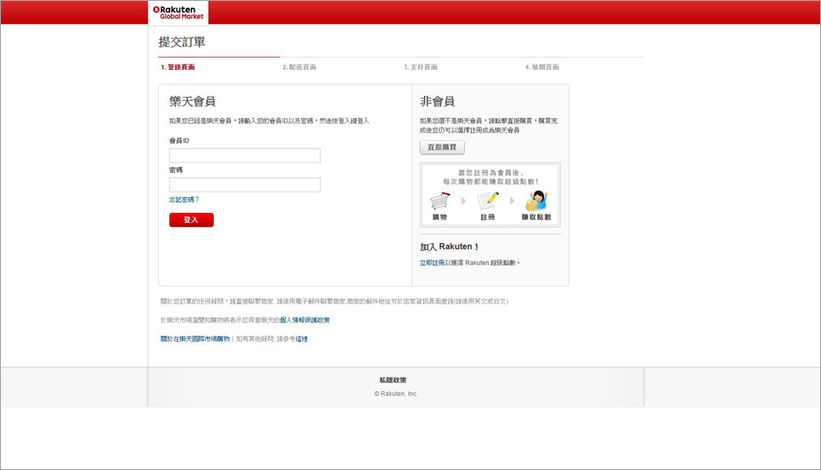
Task: Open the 個人情報保護政策 privacy protection link
Action: [x=304, y=320]
